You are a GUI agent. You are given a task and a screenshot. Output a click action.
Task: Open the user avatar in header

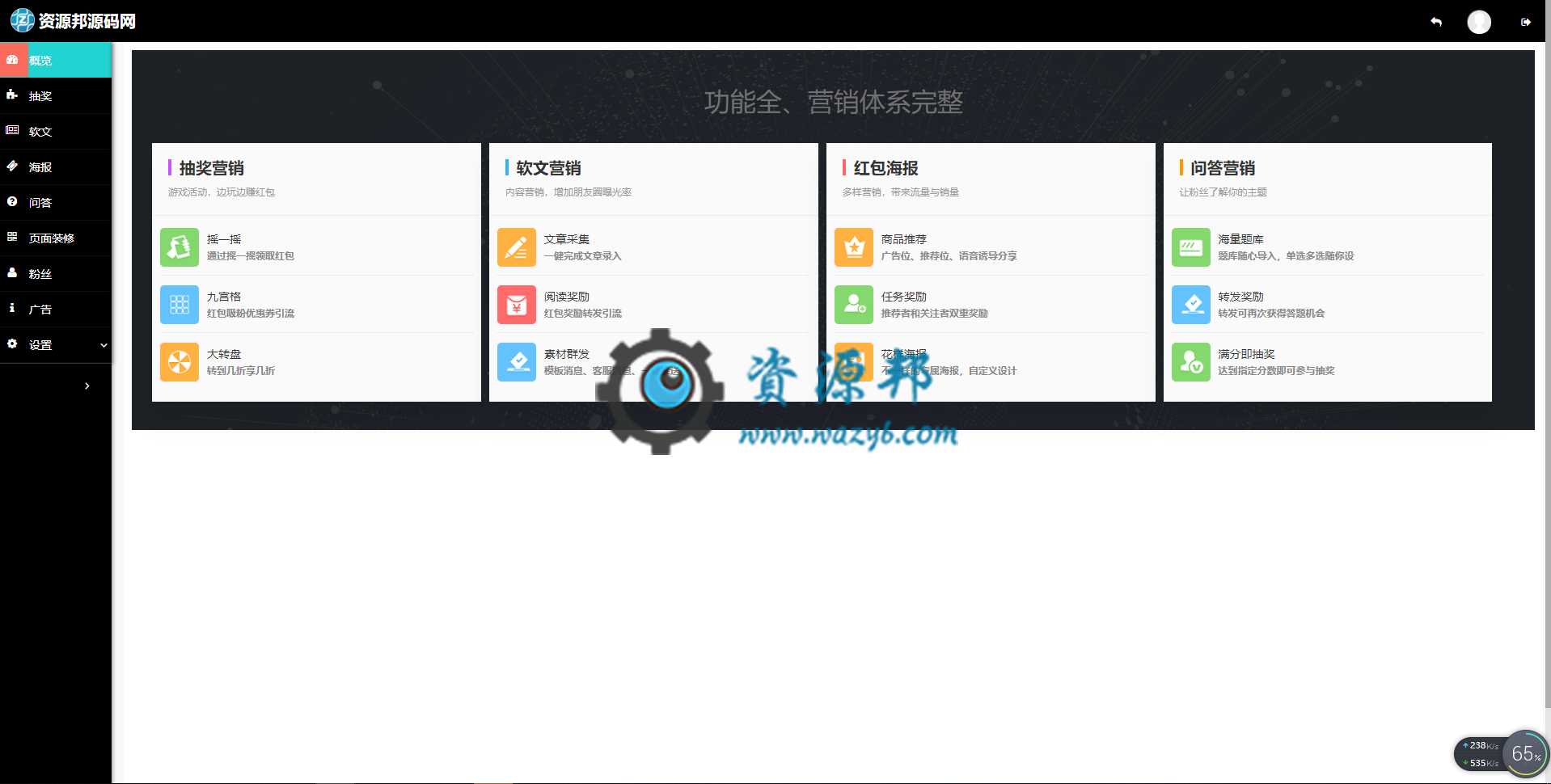[1479, 22]
